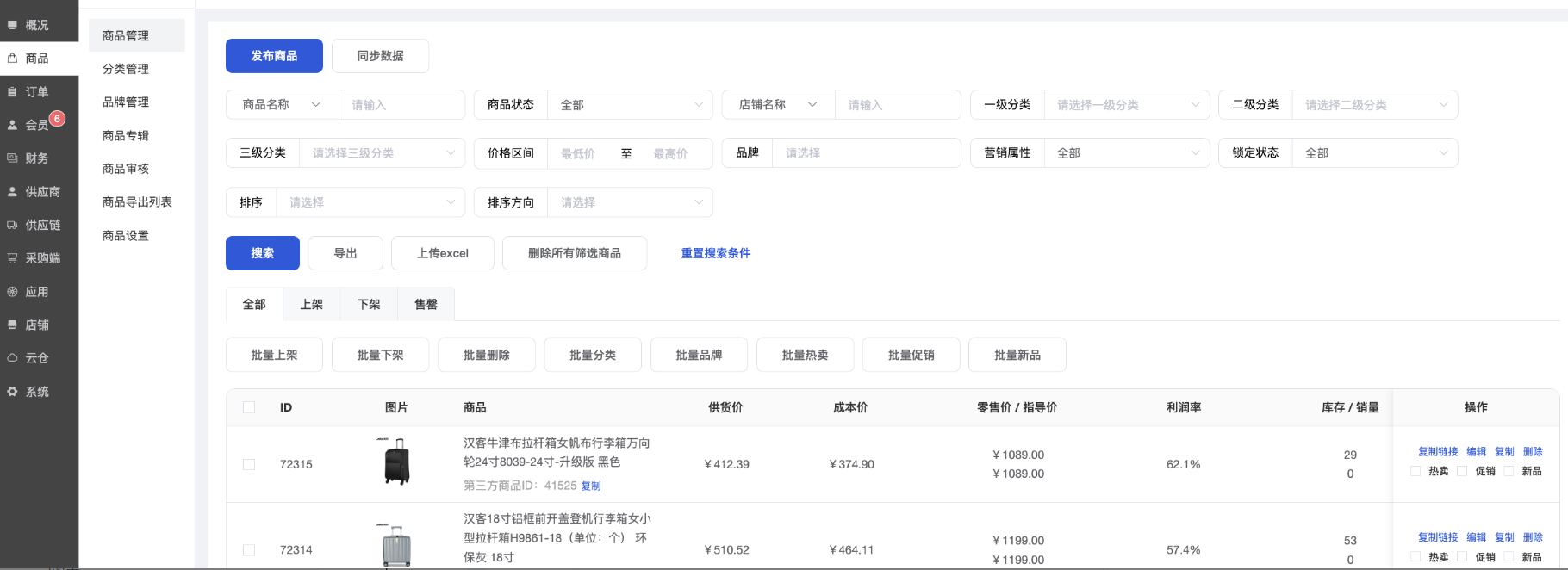1568x570 pixels.
Task: Click the 供应链 supply chain icon
Action: click(12, 225)
